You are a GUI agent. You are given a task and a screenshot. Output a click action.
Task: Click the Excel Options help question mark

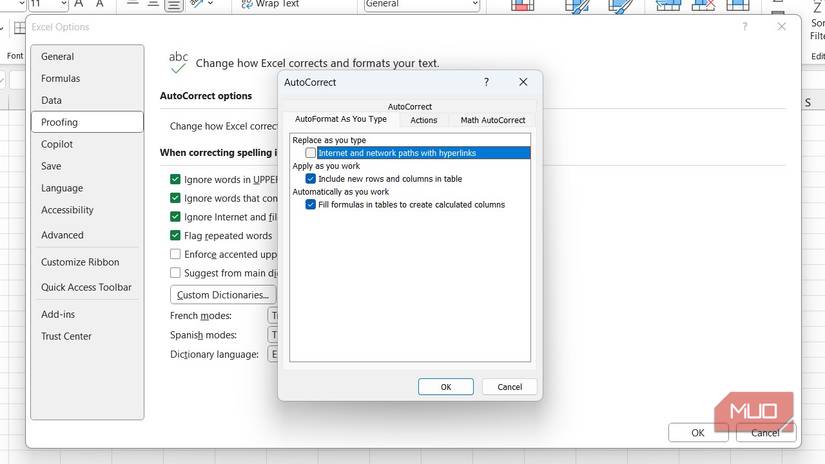(744, 26)
